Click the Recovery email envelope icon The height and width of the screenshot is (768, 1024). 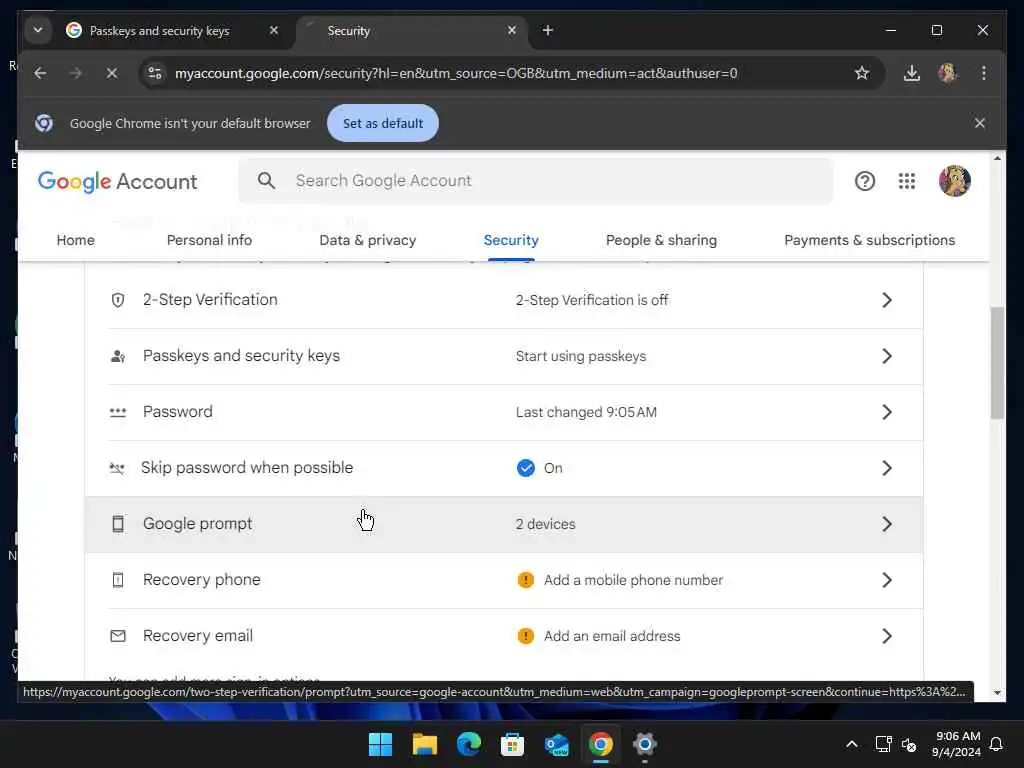118,636
